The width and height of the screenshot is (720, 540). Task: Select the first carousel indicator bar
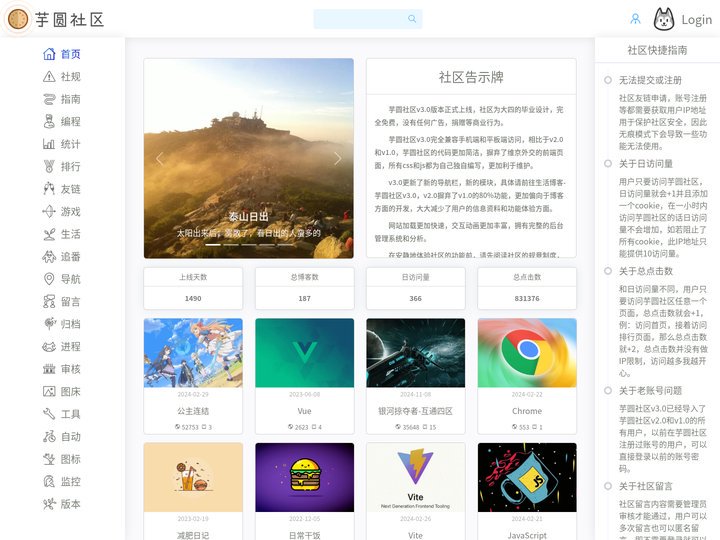[213, 245]
